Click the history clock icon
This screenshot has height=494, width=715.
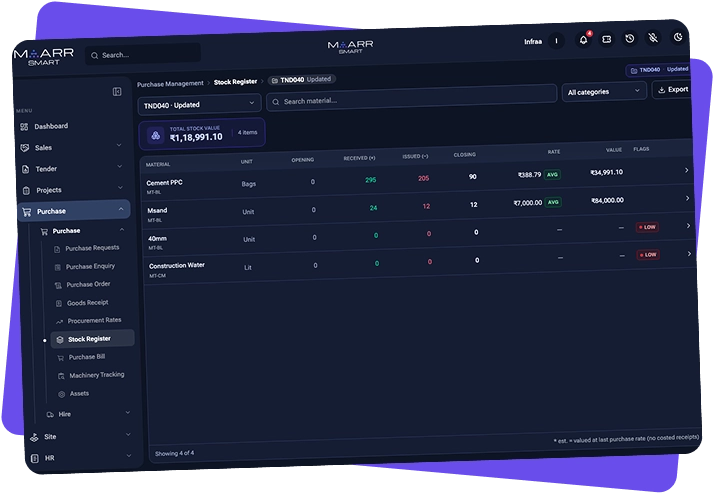click(x=630, y=39)
